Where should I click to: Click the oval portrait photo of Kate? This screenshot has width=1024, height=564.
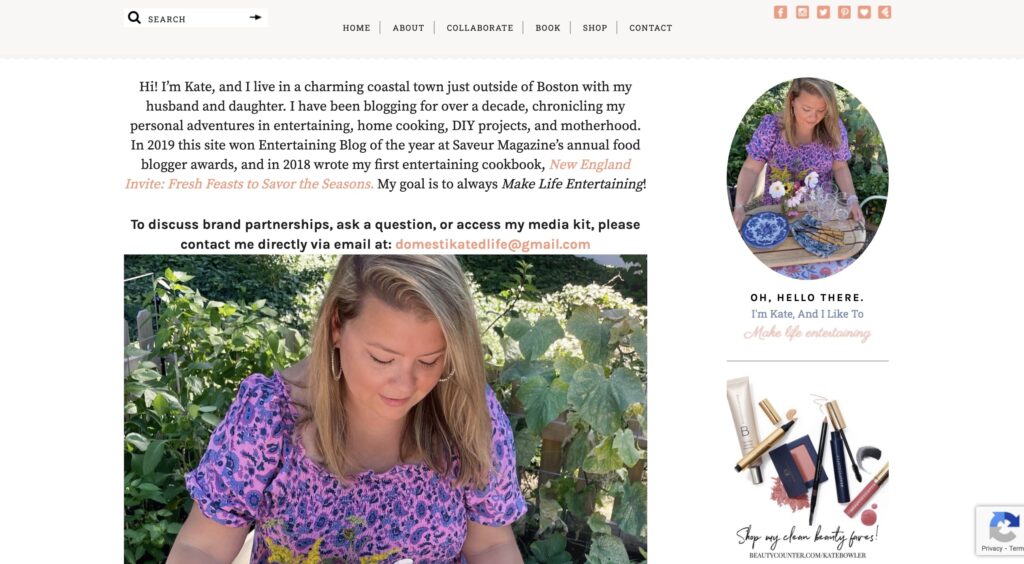(x=807, y=177)
